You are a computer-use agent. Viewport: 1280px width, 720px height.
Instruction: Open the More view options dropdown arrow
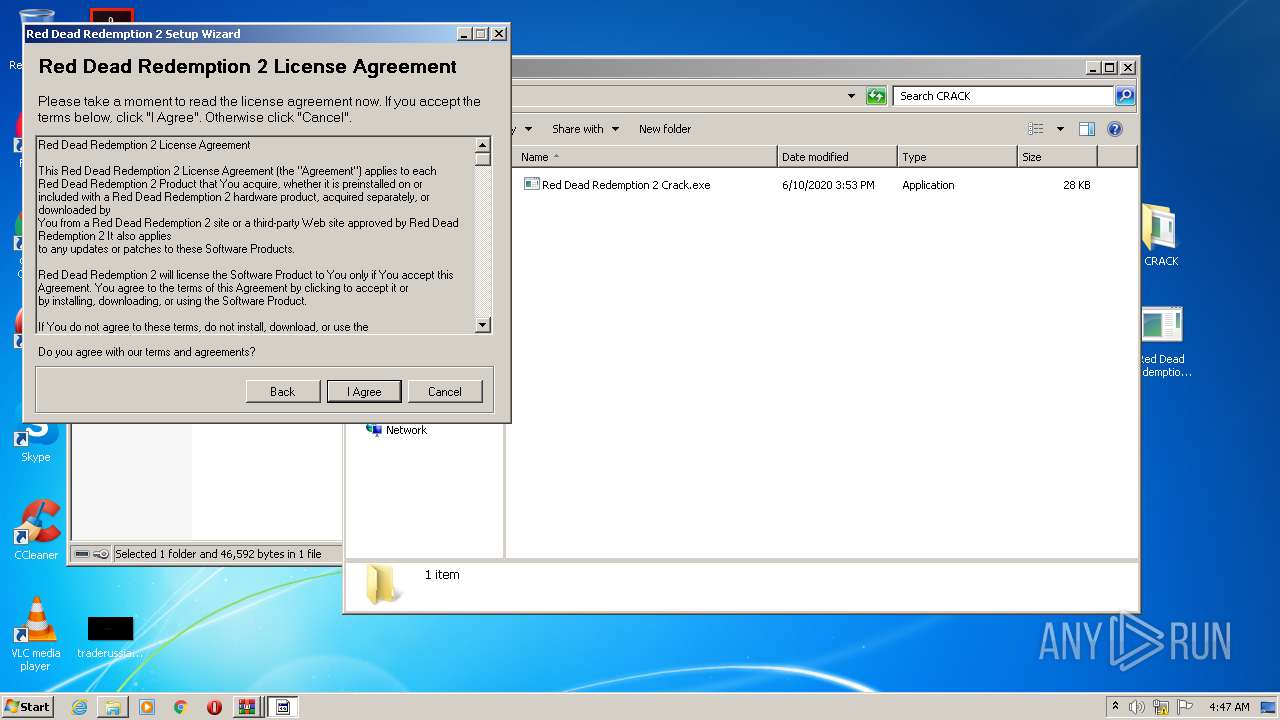click(1060, 129)
